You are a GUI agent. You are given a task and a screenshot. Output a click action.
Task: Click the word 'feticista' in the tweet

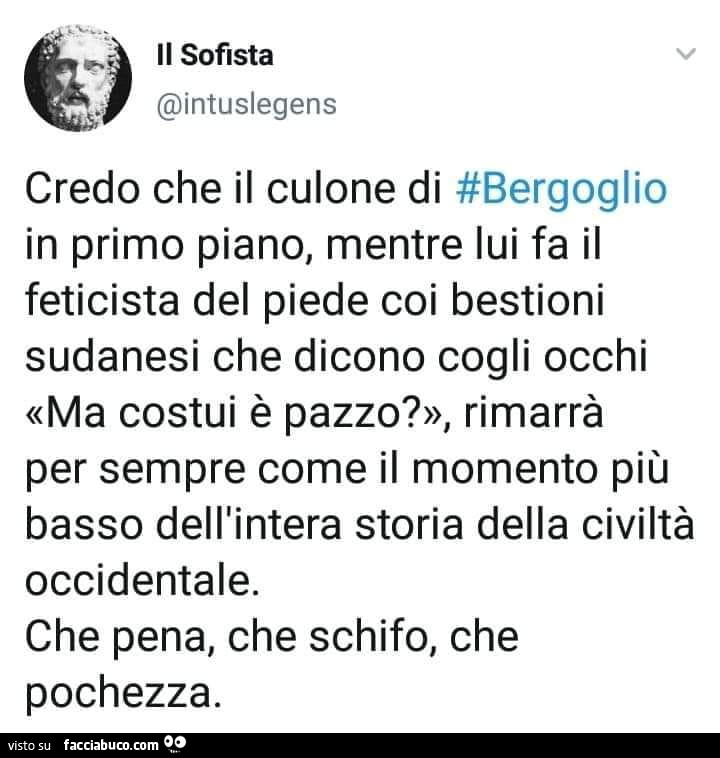tap(102, 300)
